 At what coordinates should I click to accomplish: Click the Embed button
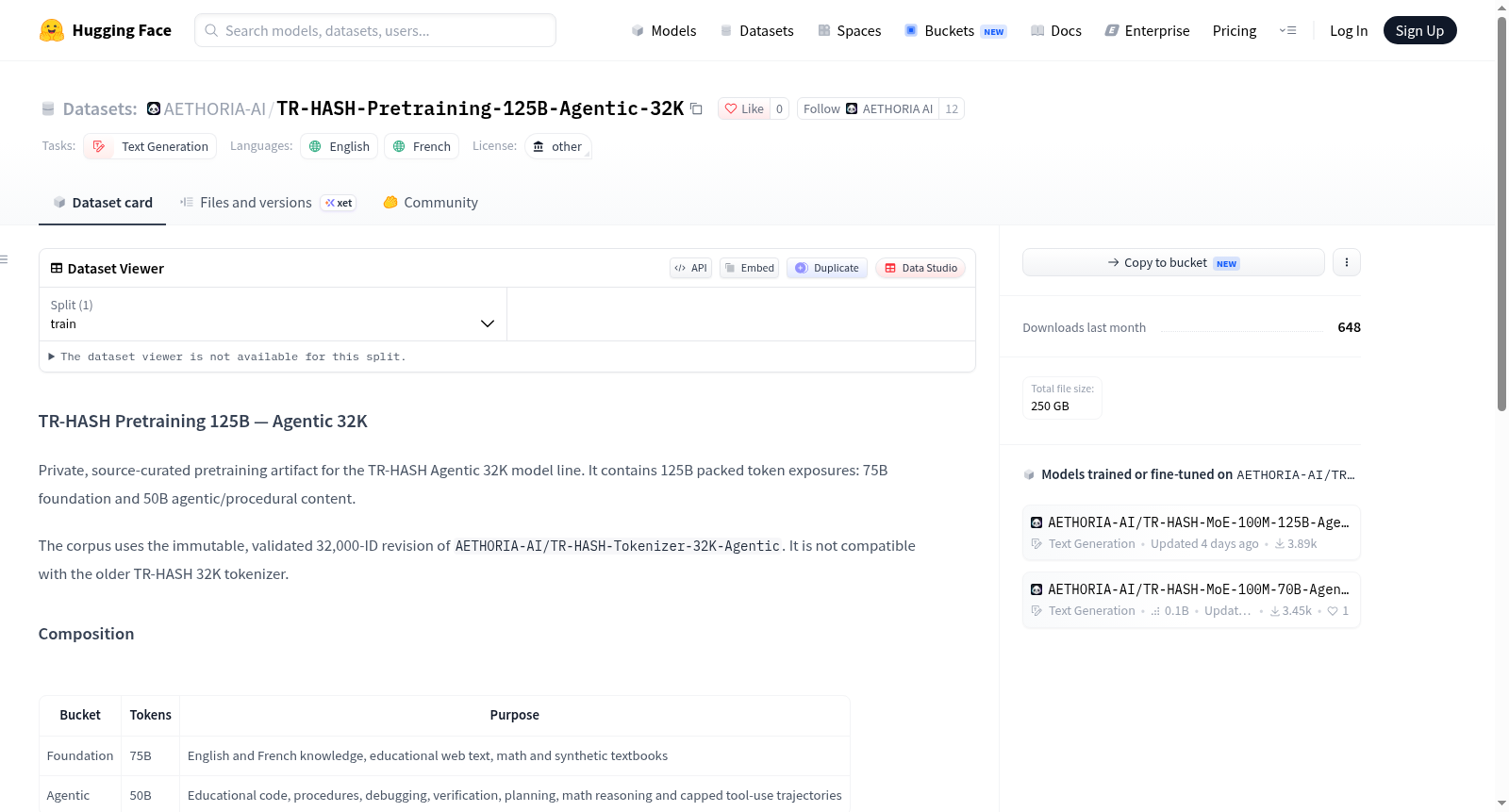click(x=750, y=268)
